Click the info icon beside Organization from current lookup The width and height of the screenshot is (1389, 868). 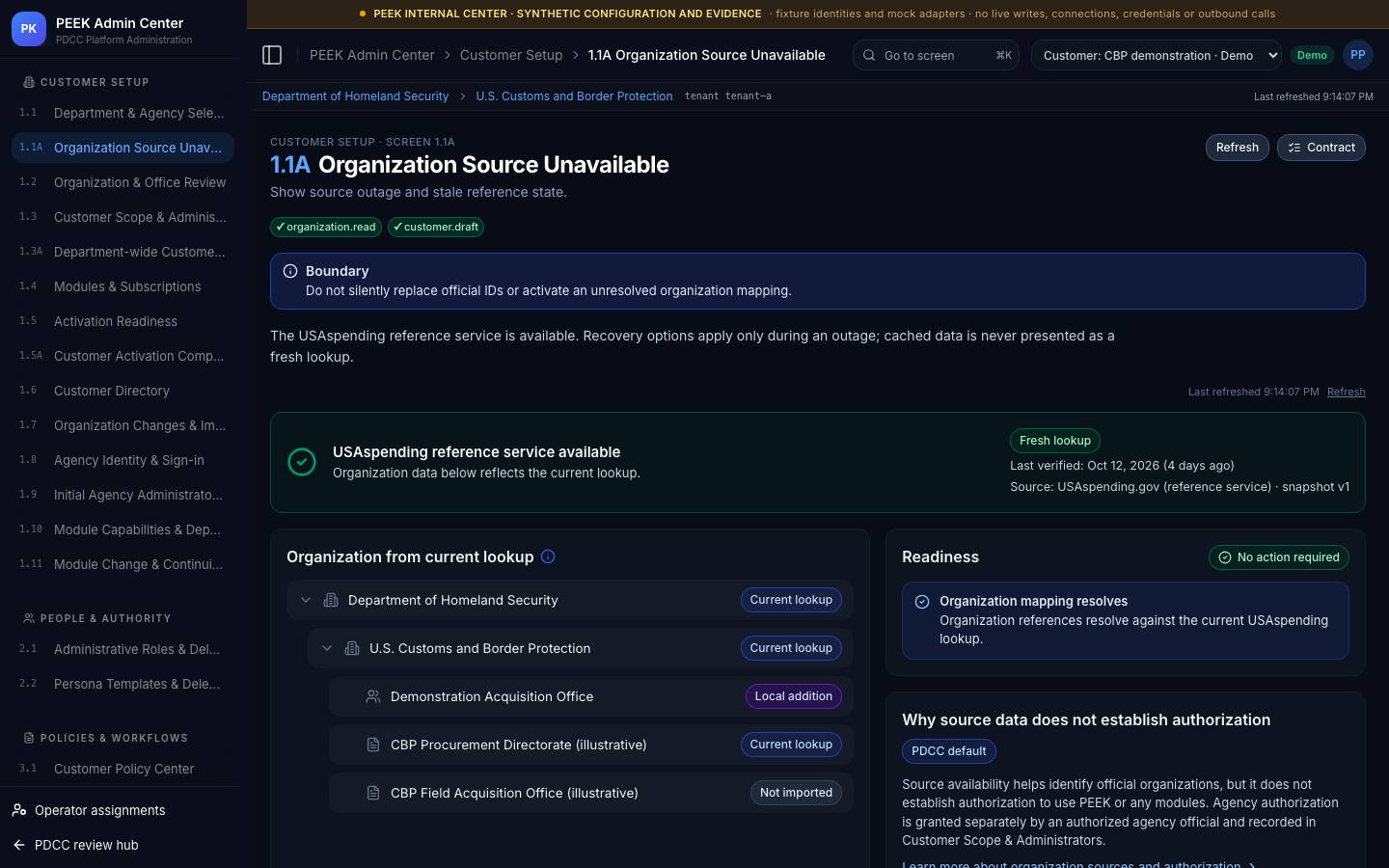[548, 556]
